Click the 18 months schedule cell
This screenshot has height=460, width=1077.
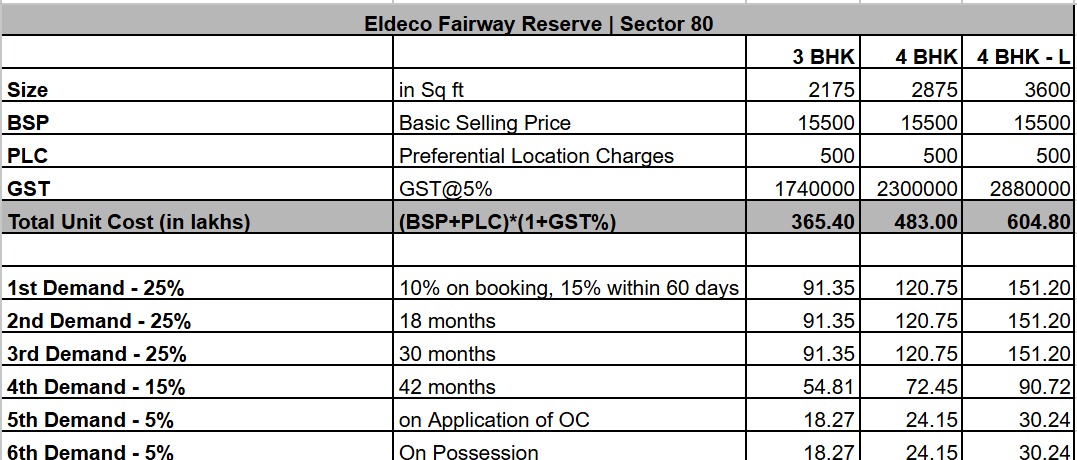pyautogui.click(x=447, y=321)
